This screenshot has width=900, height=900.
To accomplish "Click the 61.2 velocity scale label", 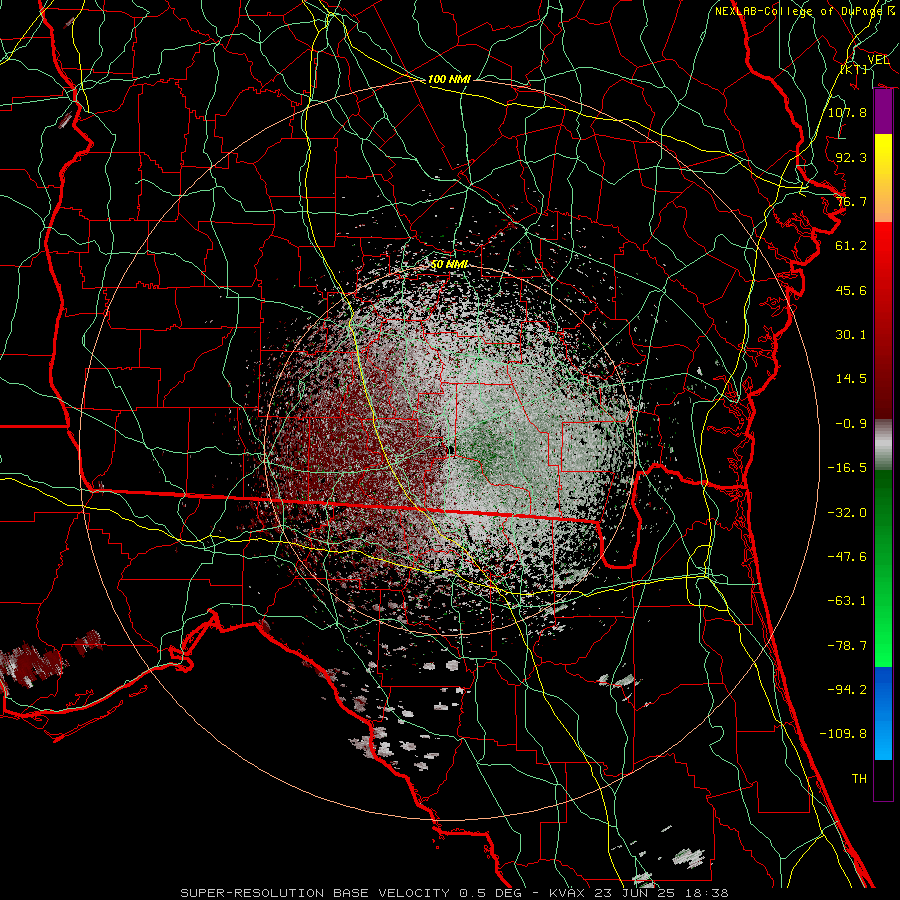I will (851, 246).
